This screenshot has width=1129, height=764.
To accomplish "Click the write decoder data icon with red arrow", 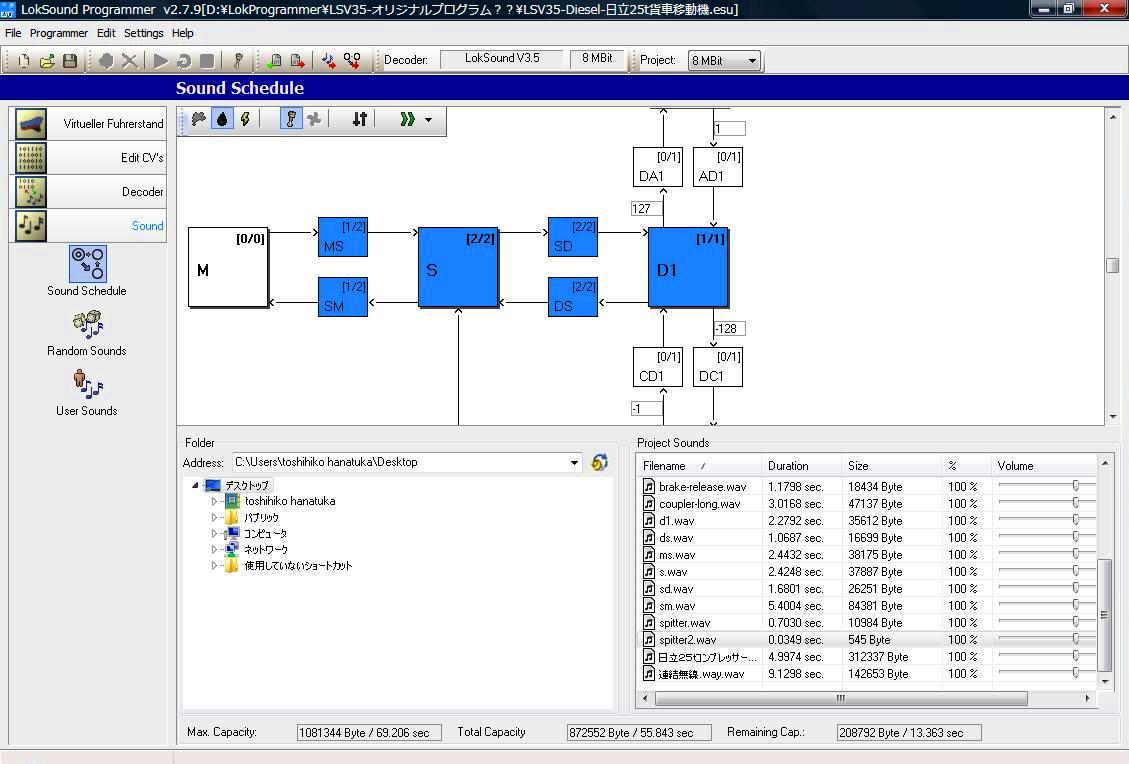I will (x=297, y=60).
